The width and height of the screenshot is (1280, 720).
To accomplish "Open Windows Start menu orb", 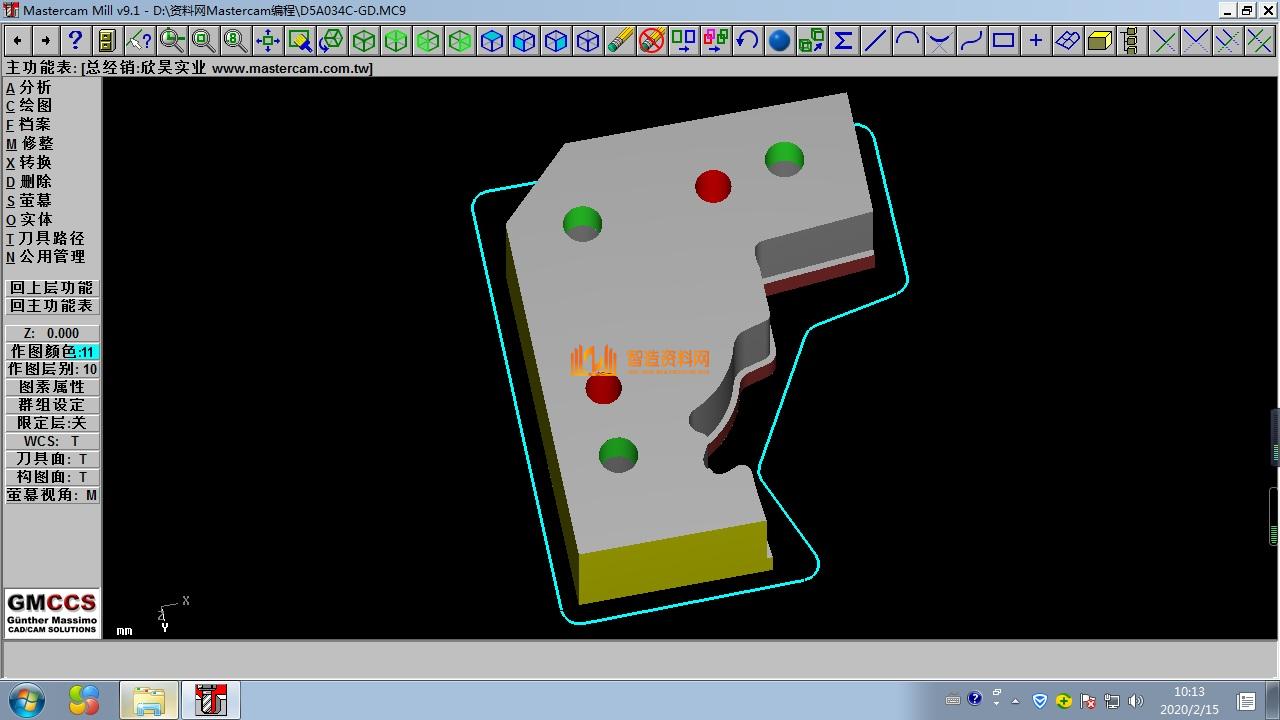I will (27, 700).
